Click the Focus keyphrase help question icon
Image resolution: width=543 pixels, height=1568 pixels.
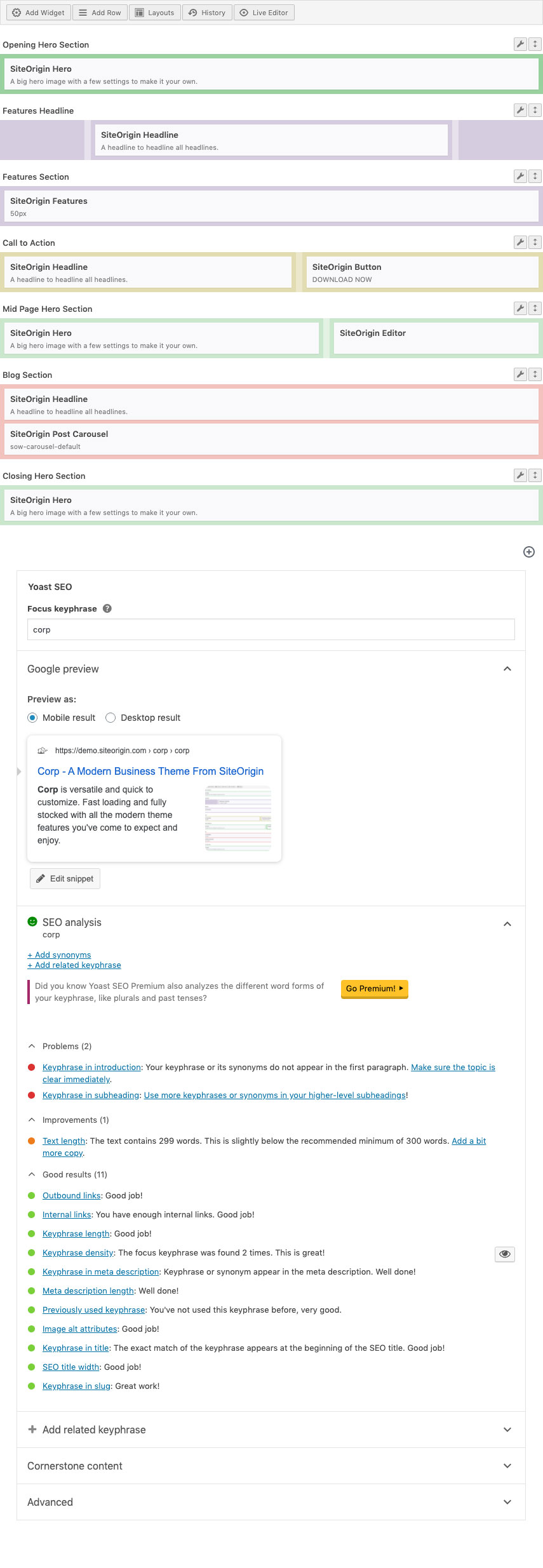pos(107,608)
